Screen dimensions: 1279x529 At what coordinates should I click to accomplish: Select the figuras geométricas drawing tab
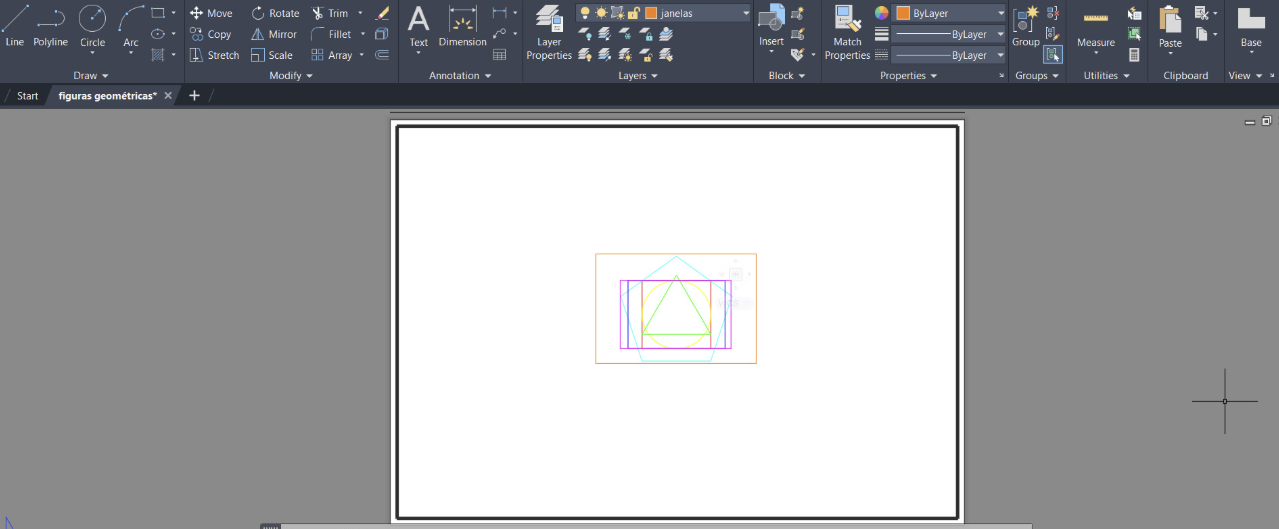tap(107, 96)
